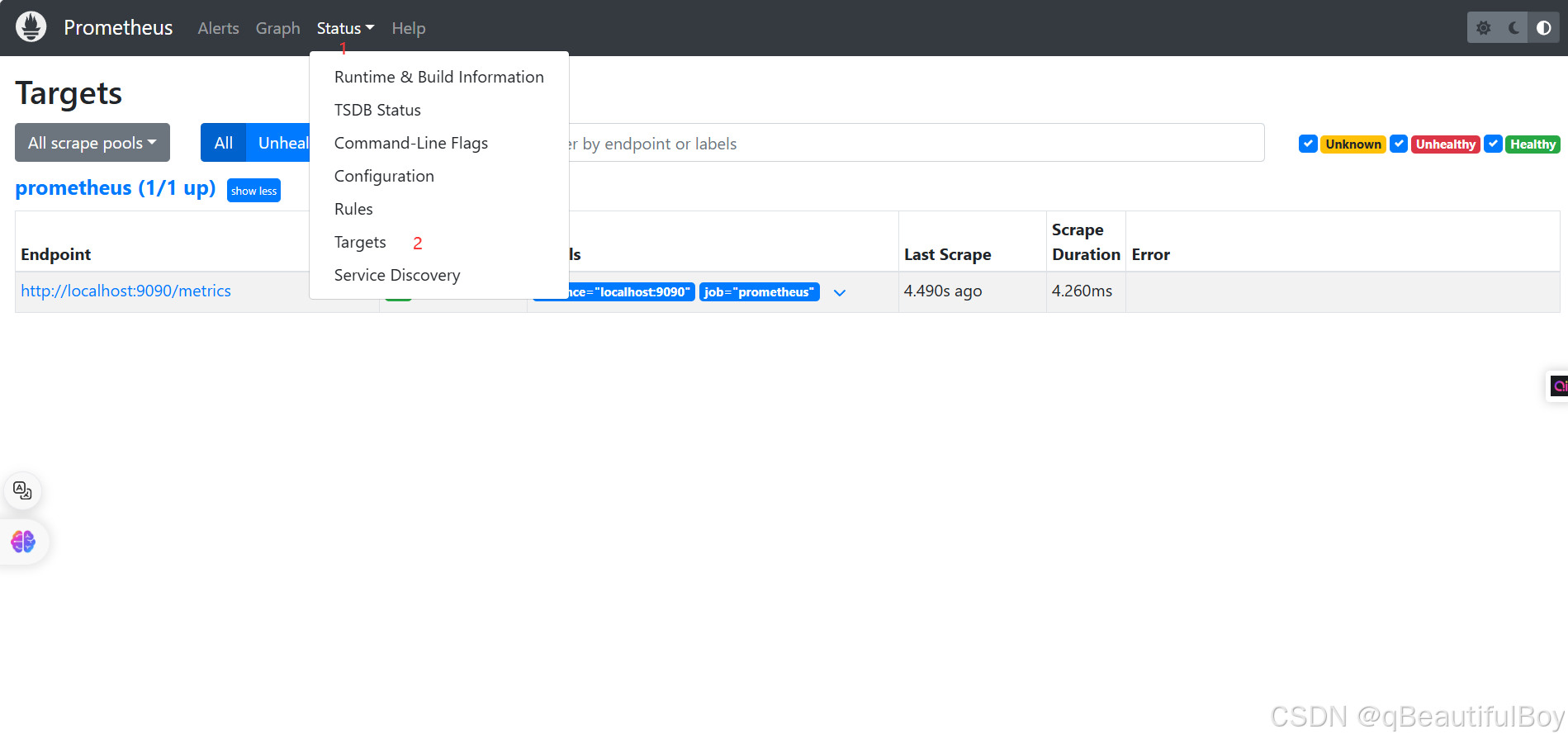Open the brain AI assistant floating icon
This screenshot has width=1568, height=743.
click(x=23, y=542)
